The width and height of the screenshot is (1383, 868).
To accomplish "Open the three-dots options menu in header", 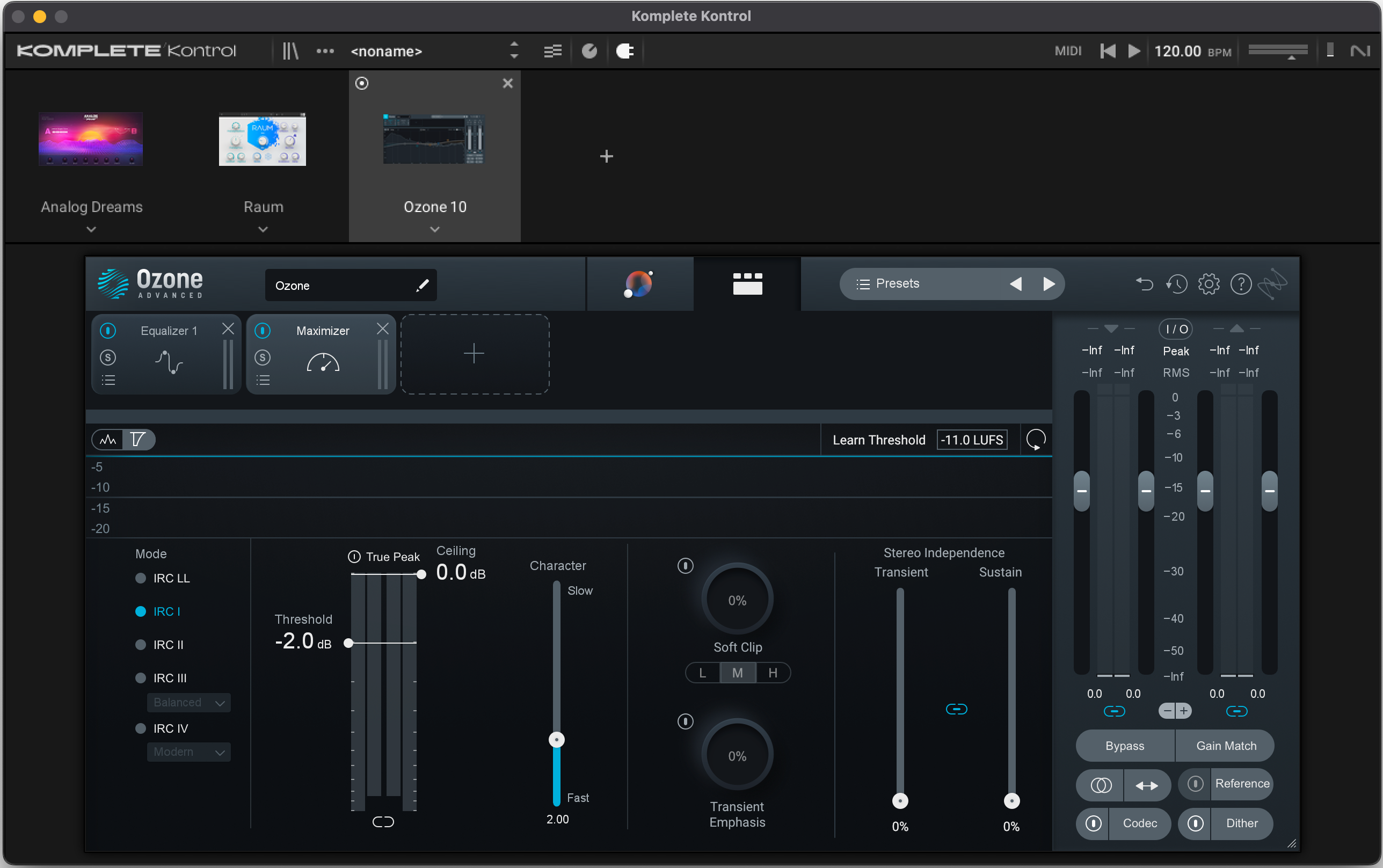I will (325, 51).
